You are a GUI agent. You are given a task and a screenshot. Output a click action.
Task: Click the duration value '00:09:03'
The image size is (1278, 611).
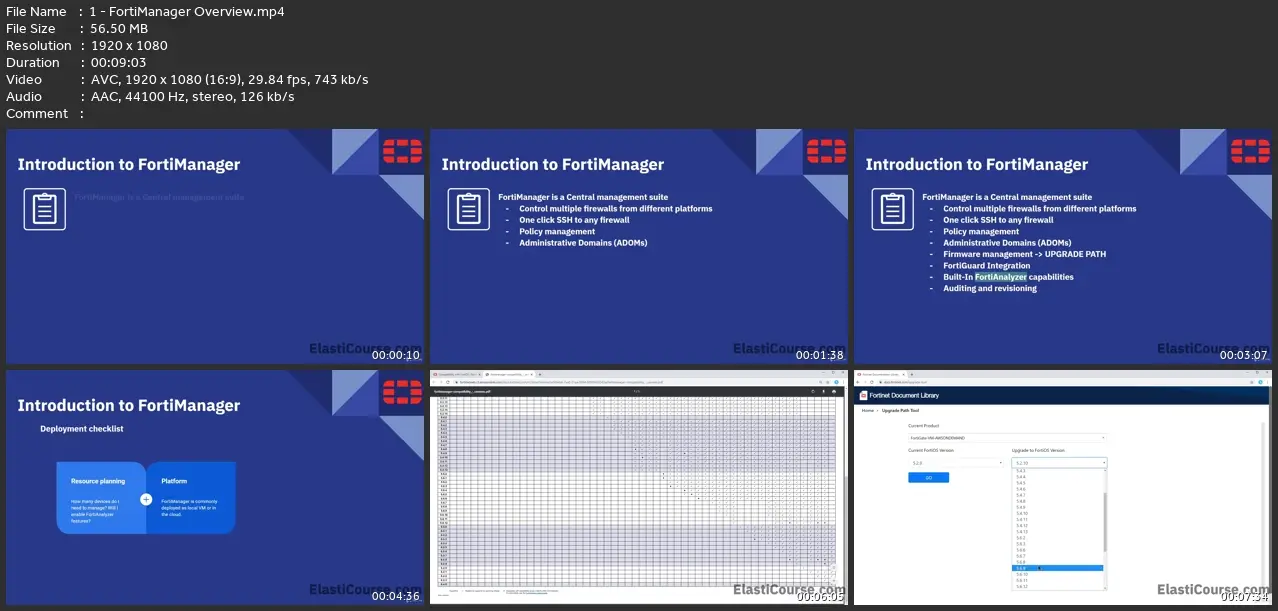(118, 63)
